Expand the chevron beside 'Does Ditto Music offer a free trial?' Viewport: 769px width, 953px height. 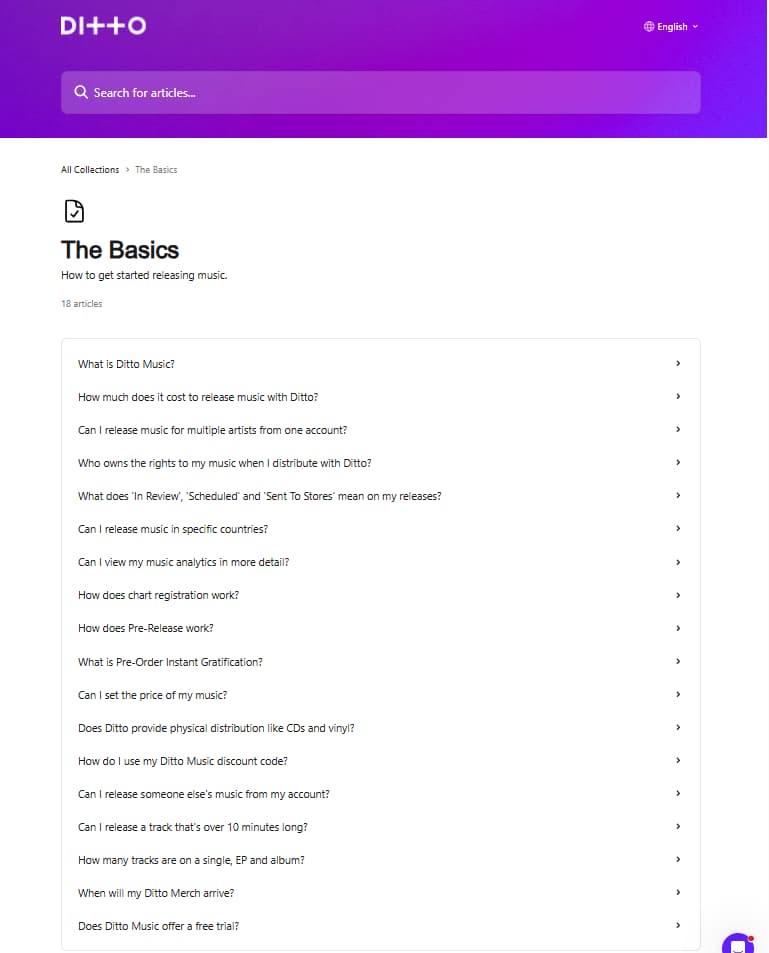tap(677, 925)
